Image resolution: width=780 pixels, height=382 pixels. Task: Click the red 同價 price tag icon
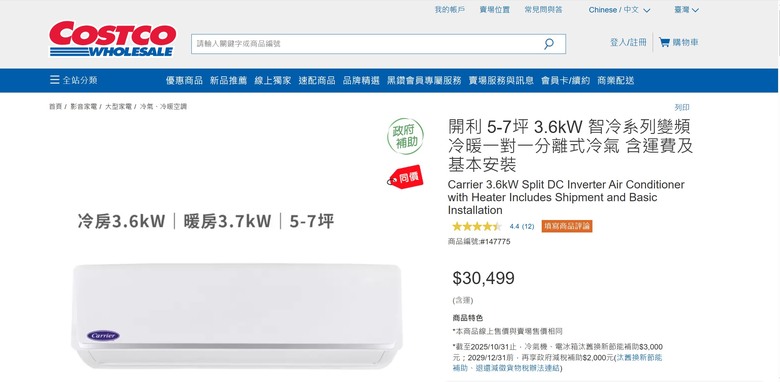405,177
